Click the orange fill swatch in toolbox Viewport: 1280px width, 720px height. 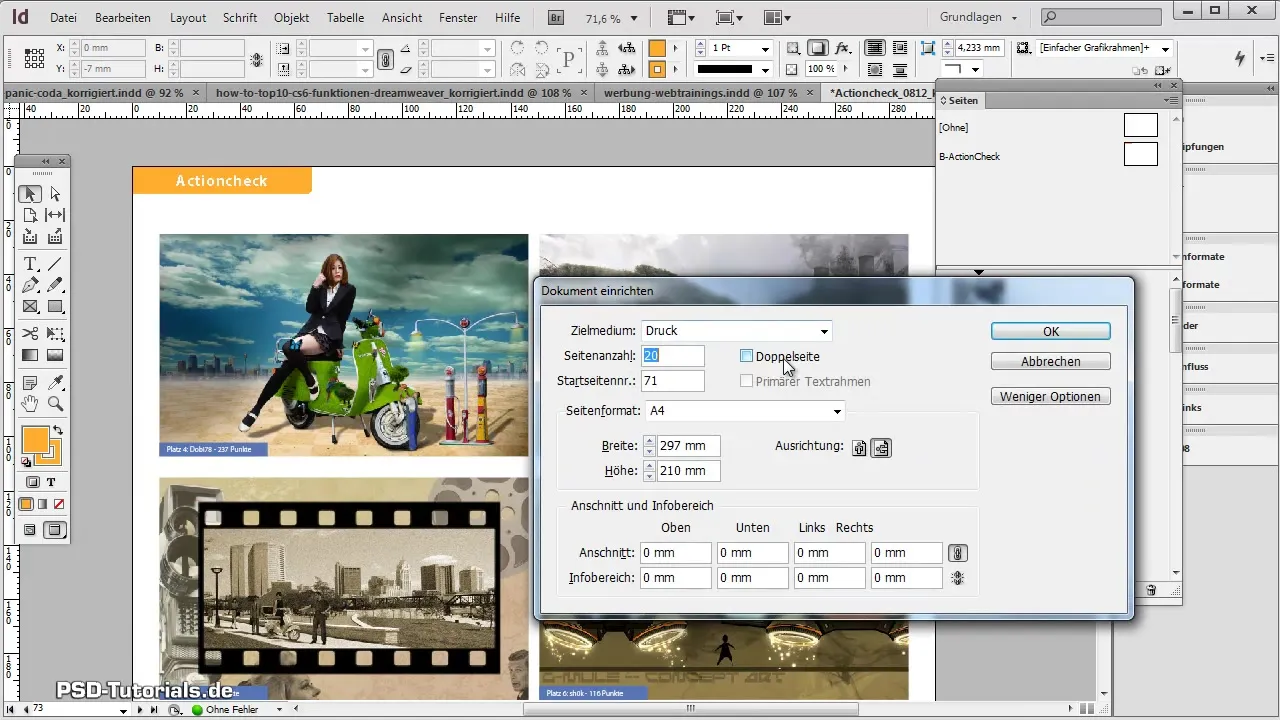[35, 440]
